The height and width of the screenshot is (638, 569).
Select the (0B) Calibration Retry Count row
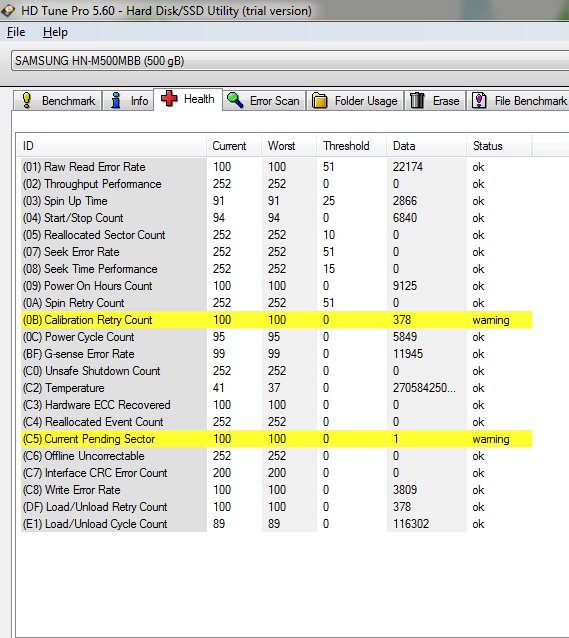276,320
